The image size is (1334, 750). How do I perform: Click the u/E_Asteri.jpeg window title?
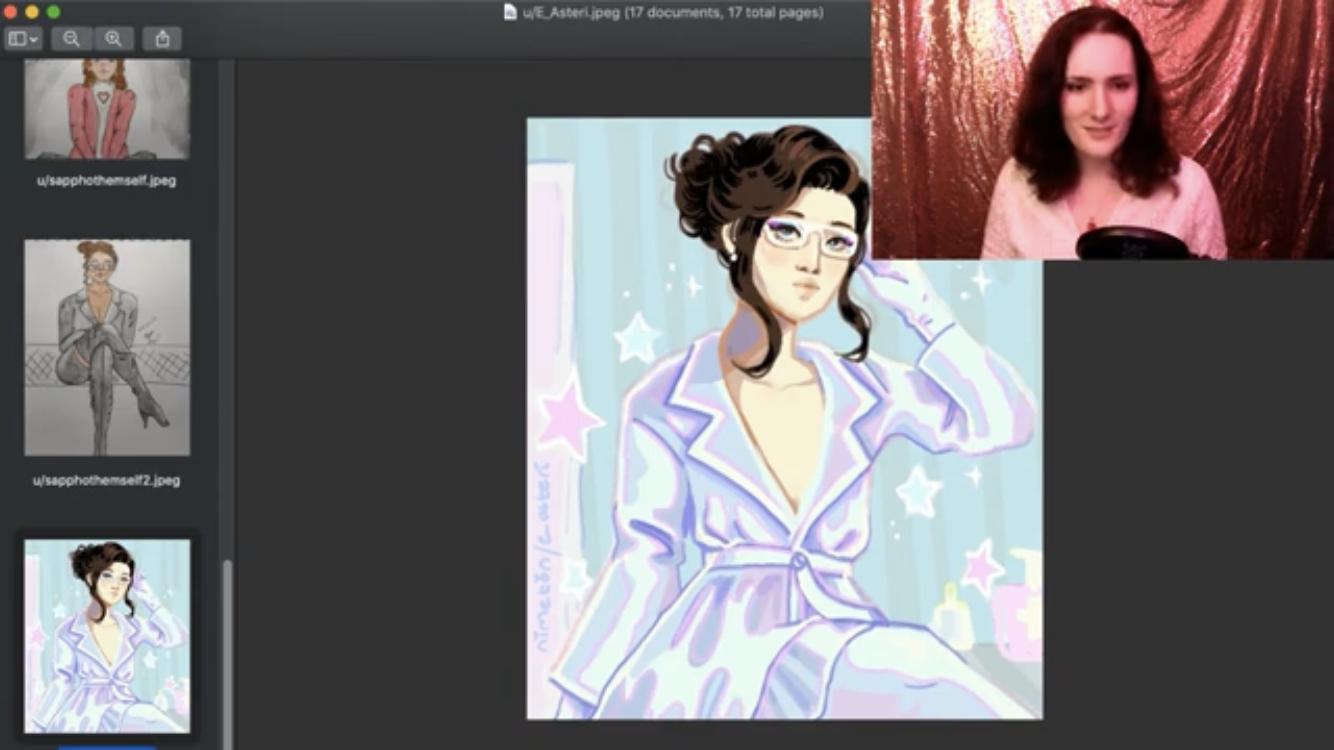tap(673, 13)
